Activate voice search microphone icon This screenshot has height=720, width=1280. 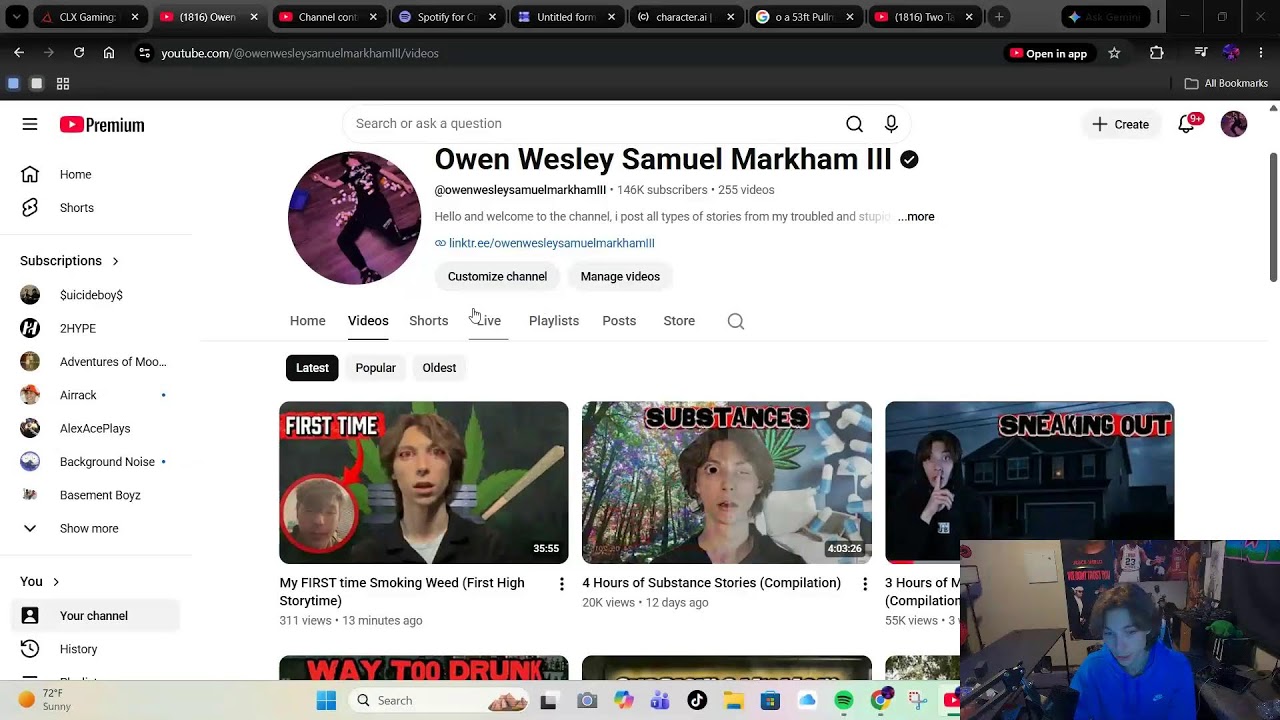coord(891,124)
